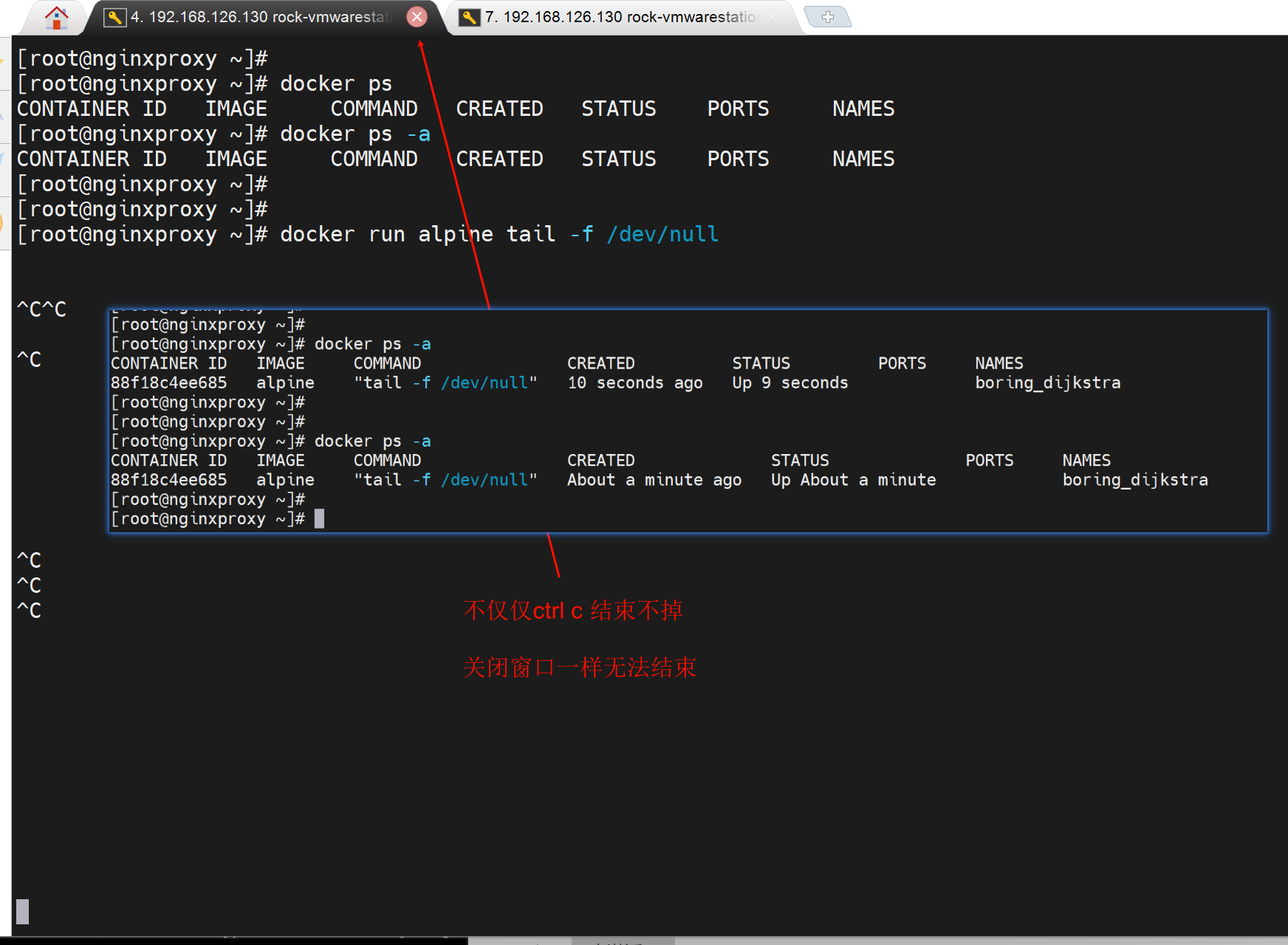1288x945 pixels.
Task: Click the block cursor at the terminal bottom
Action: 23,911
